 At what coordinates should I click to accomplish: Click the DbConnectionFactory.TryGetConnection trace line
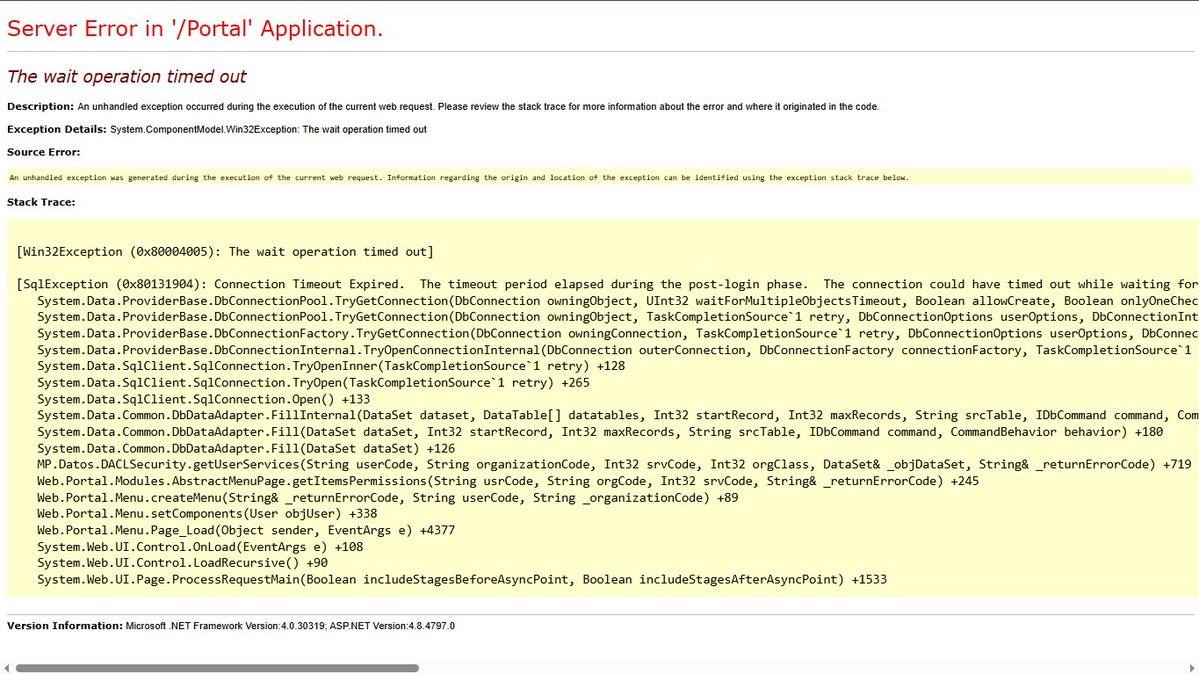618,334
